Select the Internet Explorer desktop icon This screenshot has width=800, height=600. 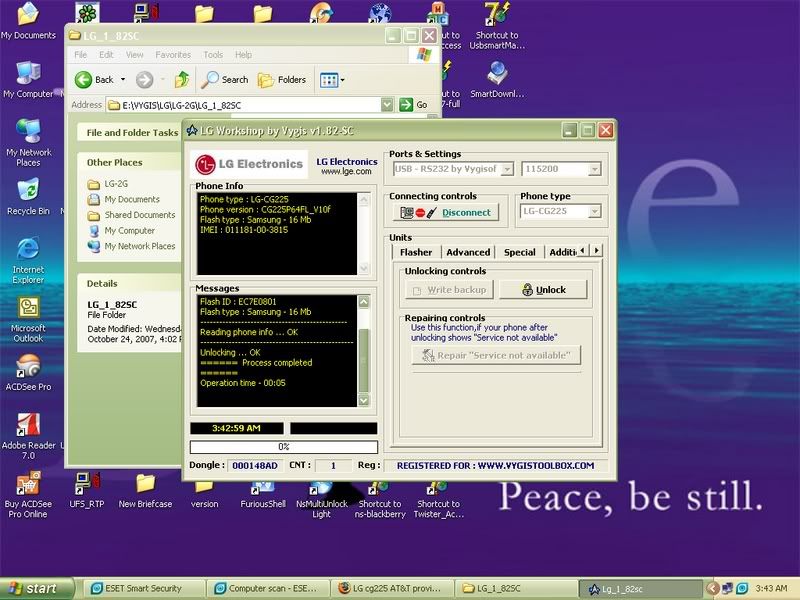pyautogui.click(x=28, y=260)
